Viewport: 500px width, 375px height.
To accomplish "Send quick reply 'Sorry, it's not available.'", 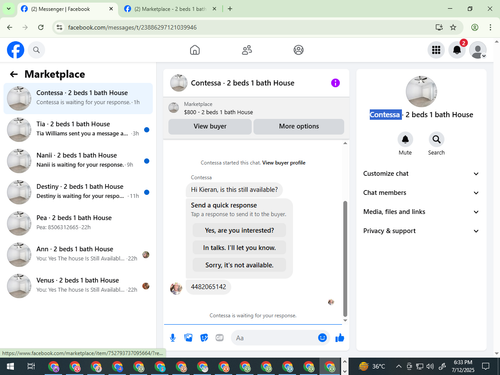I will 239,265.
